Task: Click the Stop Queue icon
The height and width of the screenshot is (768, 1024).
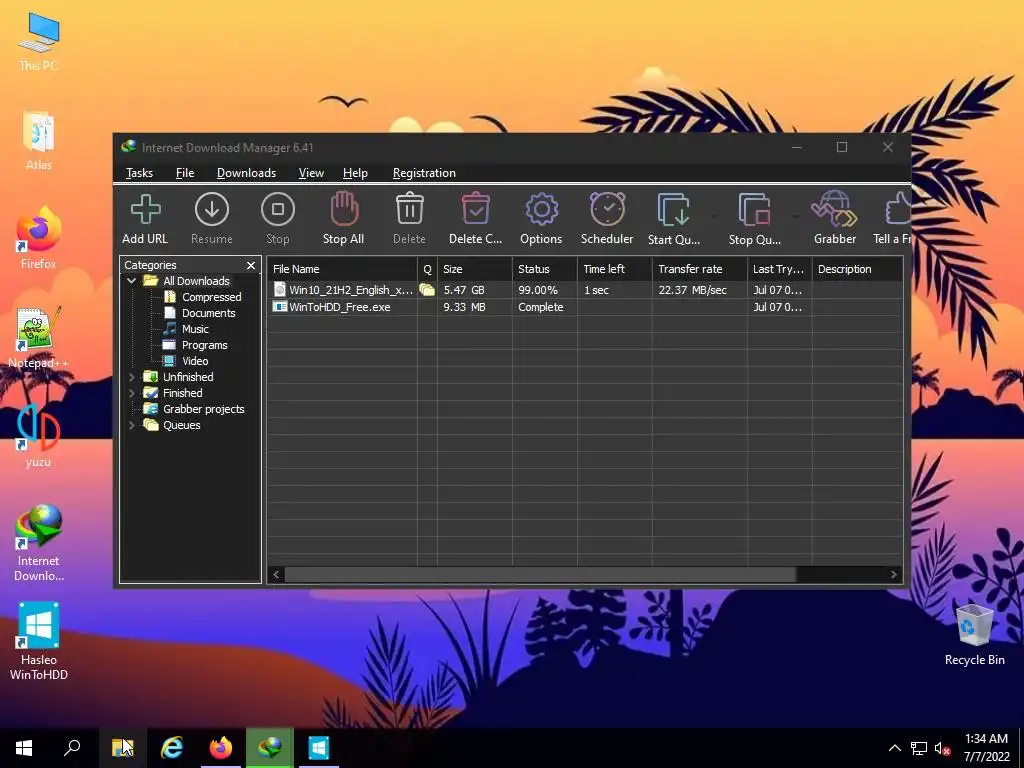Action: (754, 210)
